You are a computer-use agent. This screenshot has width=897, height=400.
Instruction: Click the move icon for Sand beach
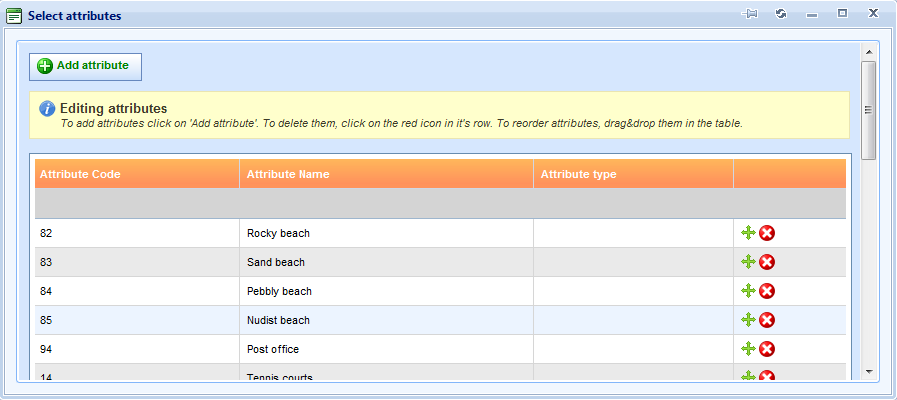pos(748,262)
